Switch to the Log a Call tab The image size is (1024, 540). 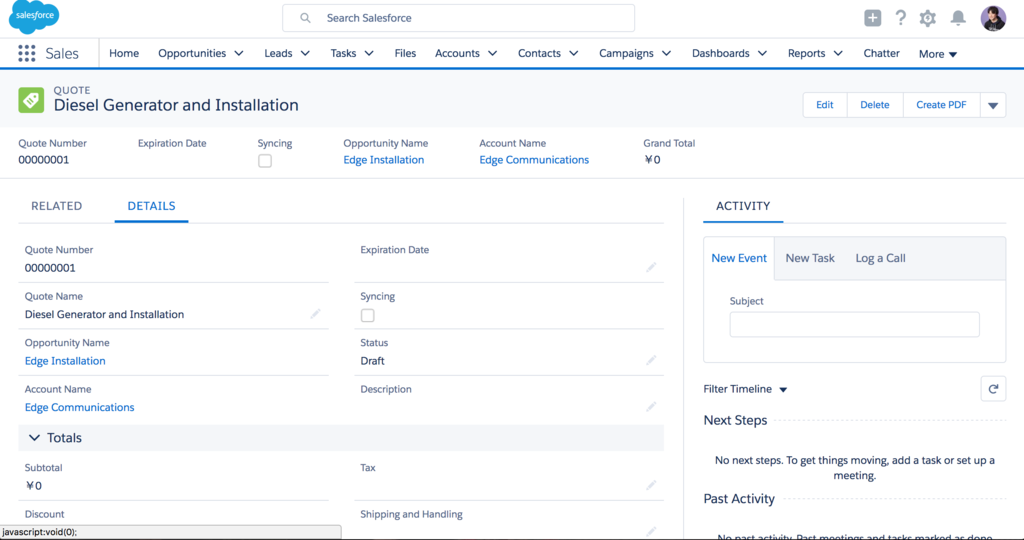click(880, 258)
